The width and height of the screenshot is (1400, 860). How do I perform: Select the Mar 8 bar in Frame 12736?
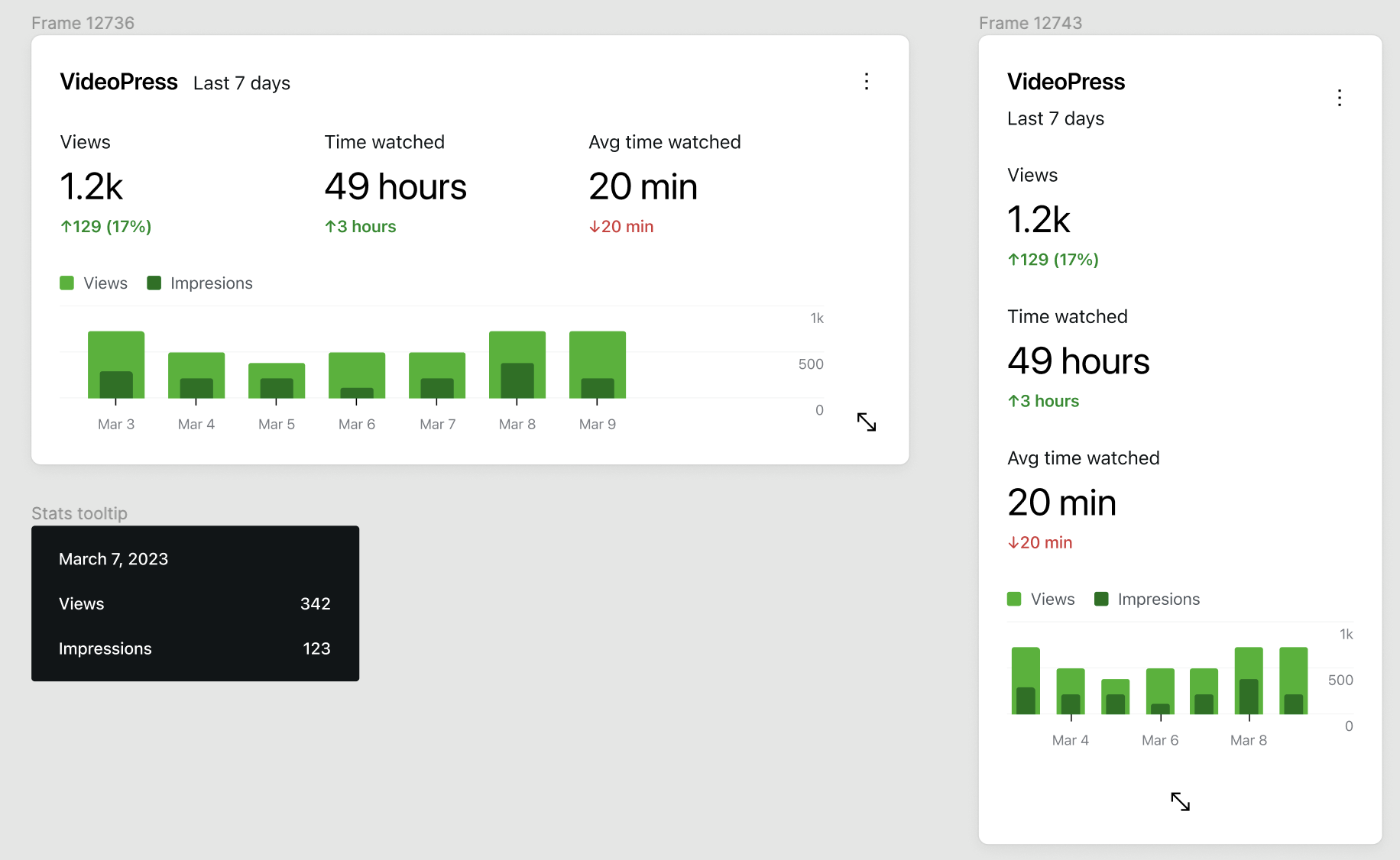[517, 364]
